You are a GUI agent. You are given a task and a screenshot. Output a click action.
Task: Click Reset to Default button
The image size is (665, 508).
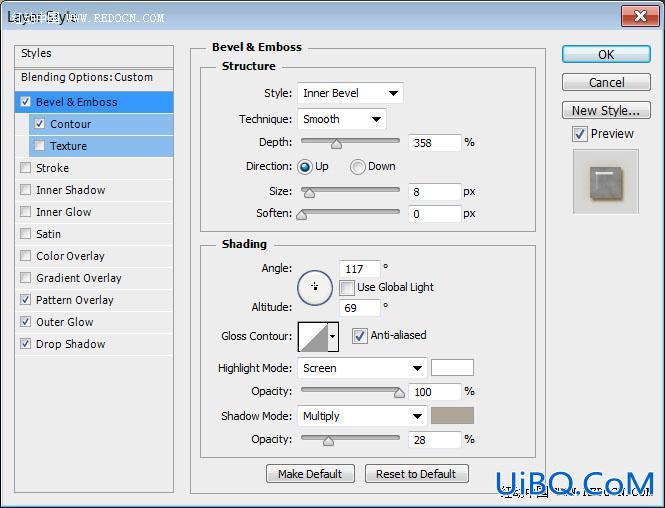(x=416, y=474)
